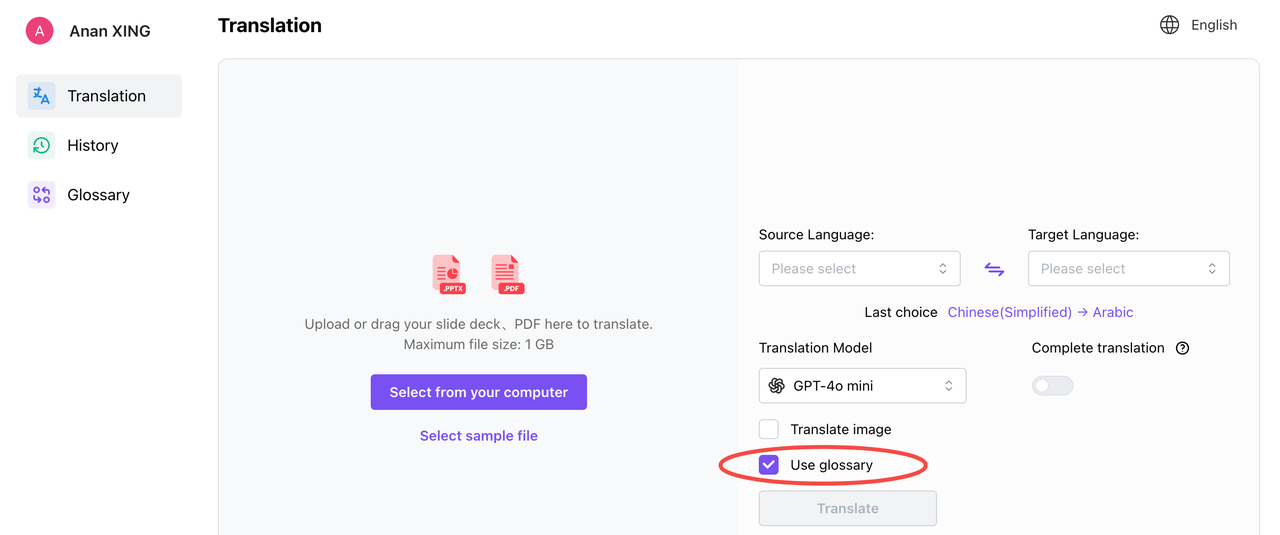This screenshot has width=1280, height=535.
Task: Open the Source Language dropdown
Action: tap(860, 269)
